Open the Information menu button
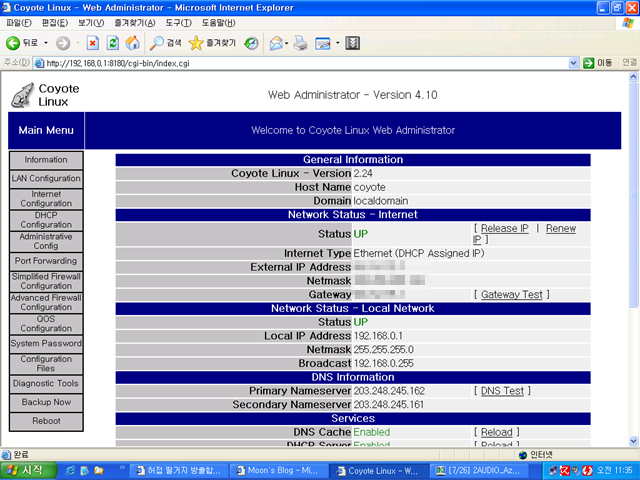The width and height of the screenshot is (640, 480). (46, 160)
